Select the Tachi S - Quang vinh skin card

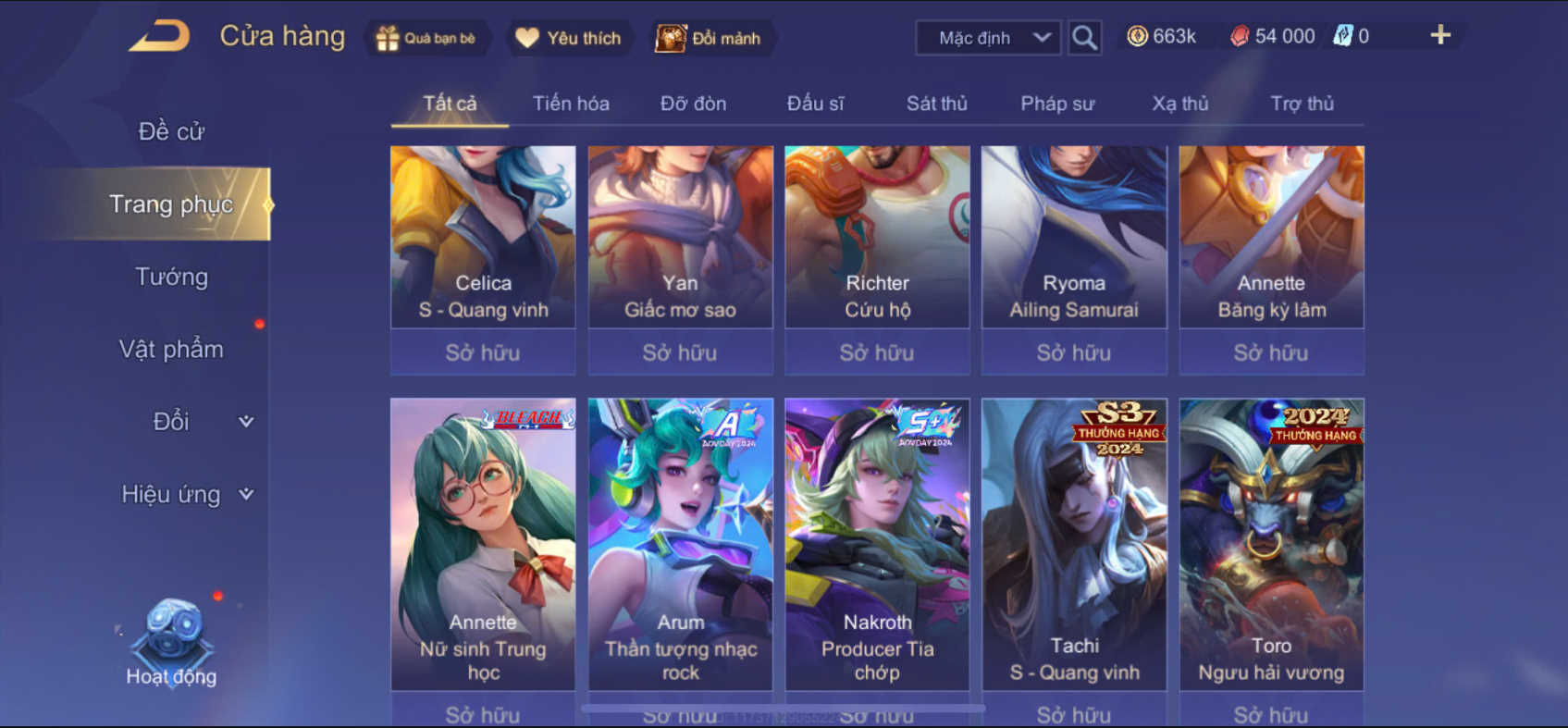click(x=1074, y=544)
